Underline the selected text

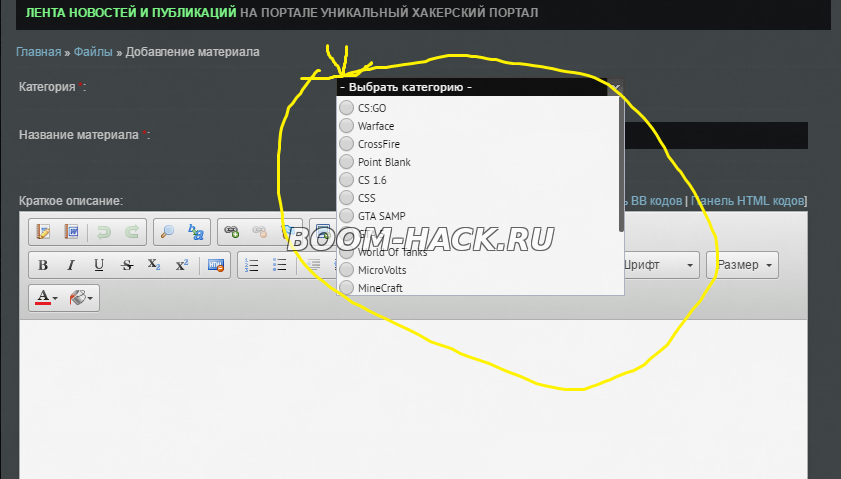pos(98,265)
